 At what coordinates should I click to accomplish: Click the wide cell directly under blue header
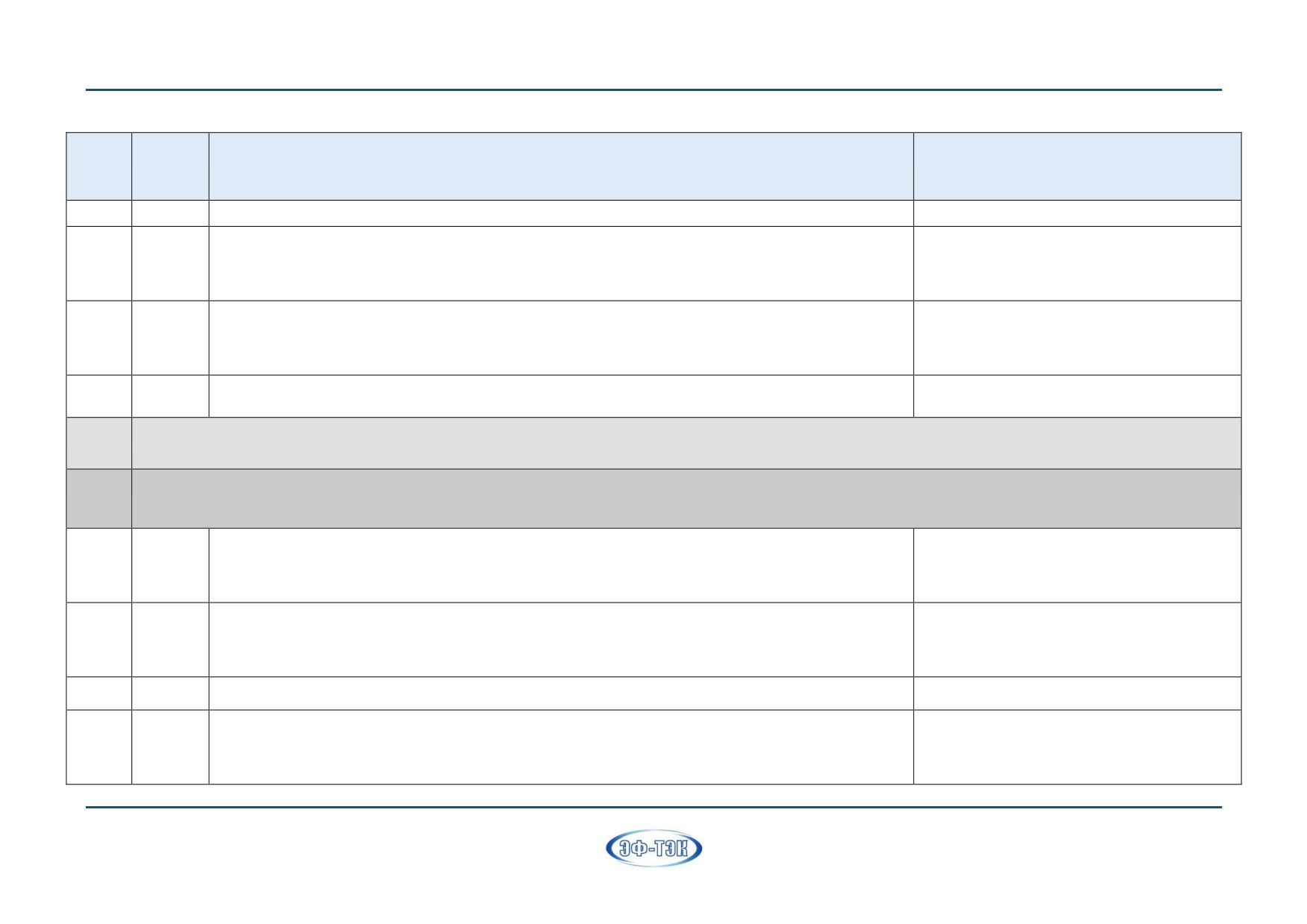pos(561,213)
